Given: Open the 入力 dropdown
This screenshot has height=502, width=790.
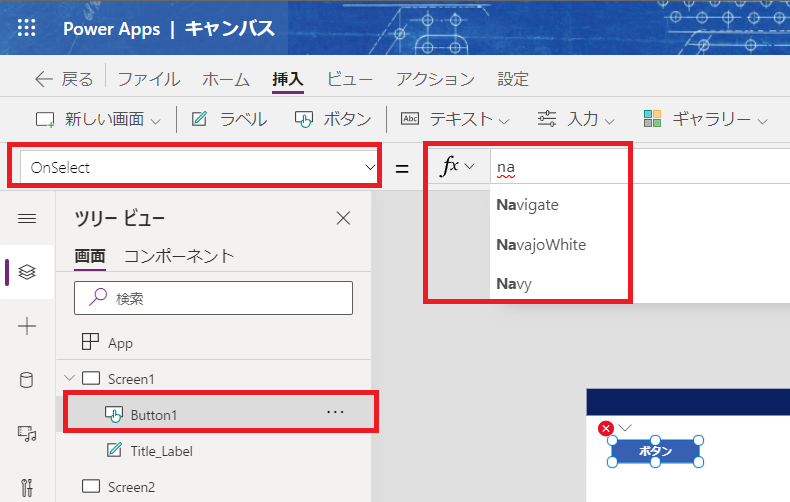Looking at the screenshot, I should pyautogui.click(x=576, y=119).
